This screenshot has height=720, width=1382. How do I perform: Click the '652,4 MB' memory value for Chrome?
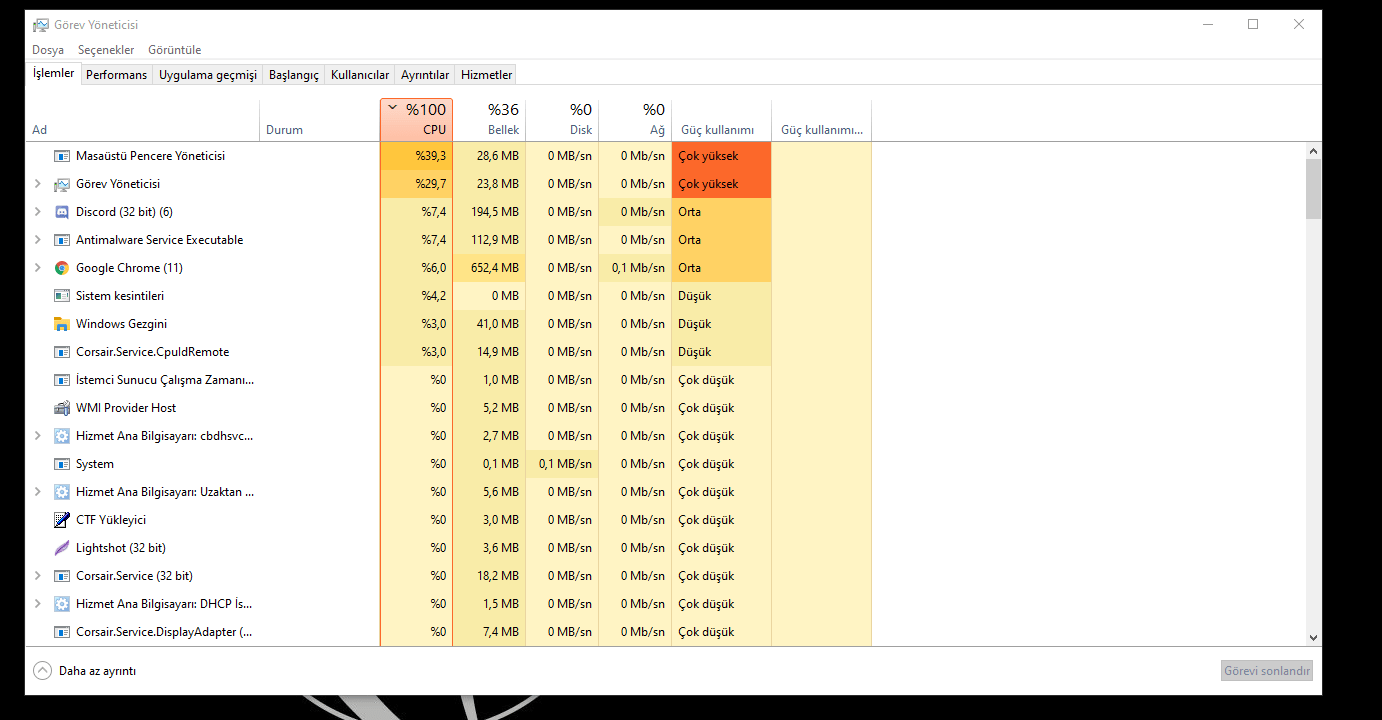[490, 268]
